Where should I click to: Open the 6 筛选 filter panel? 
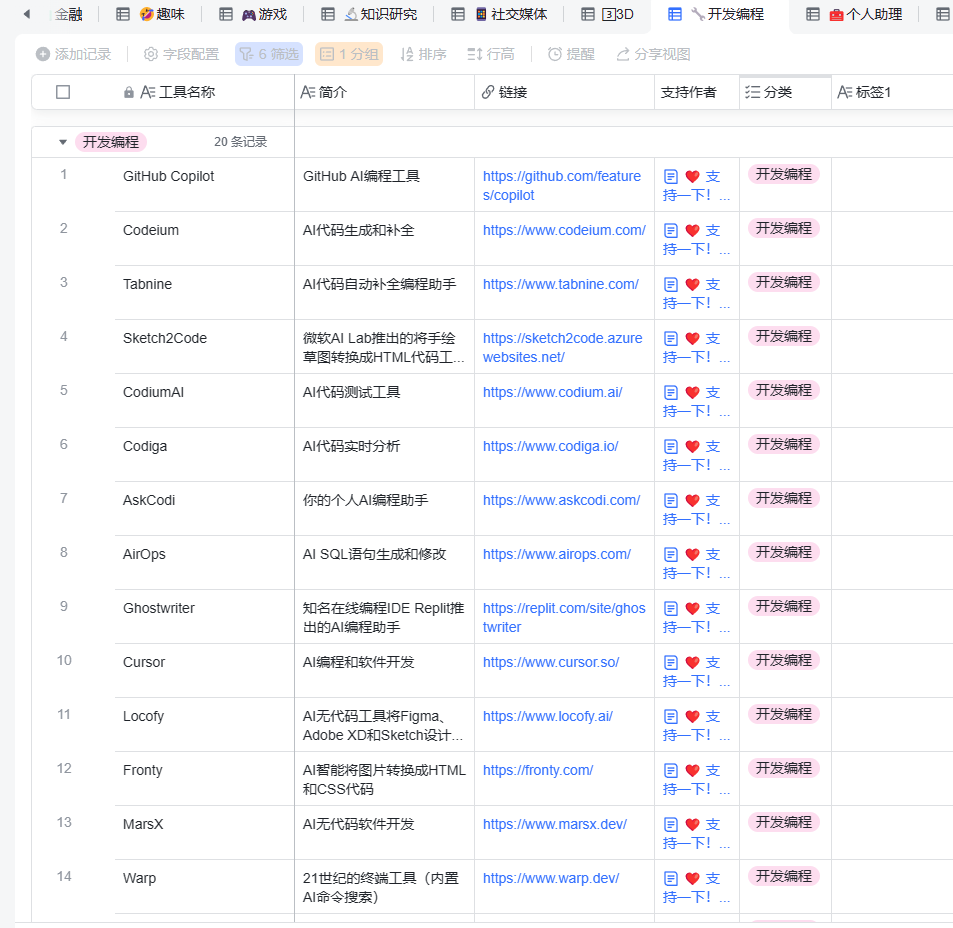(x=269, y=54)
